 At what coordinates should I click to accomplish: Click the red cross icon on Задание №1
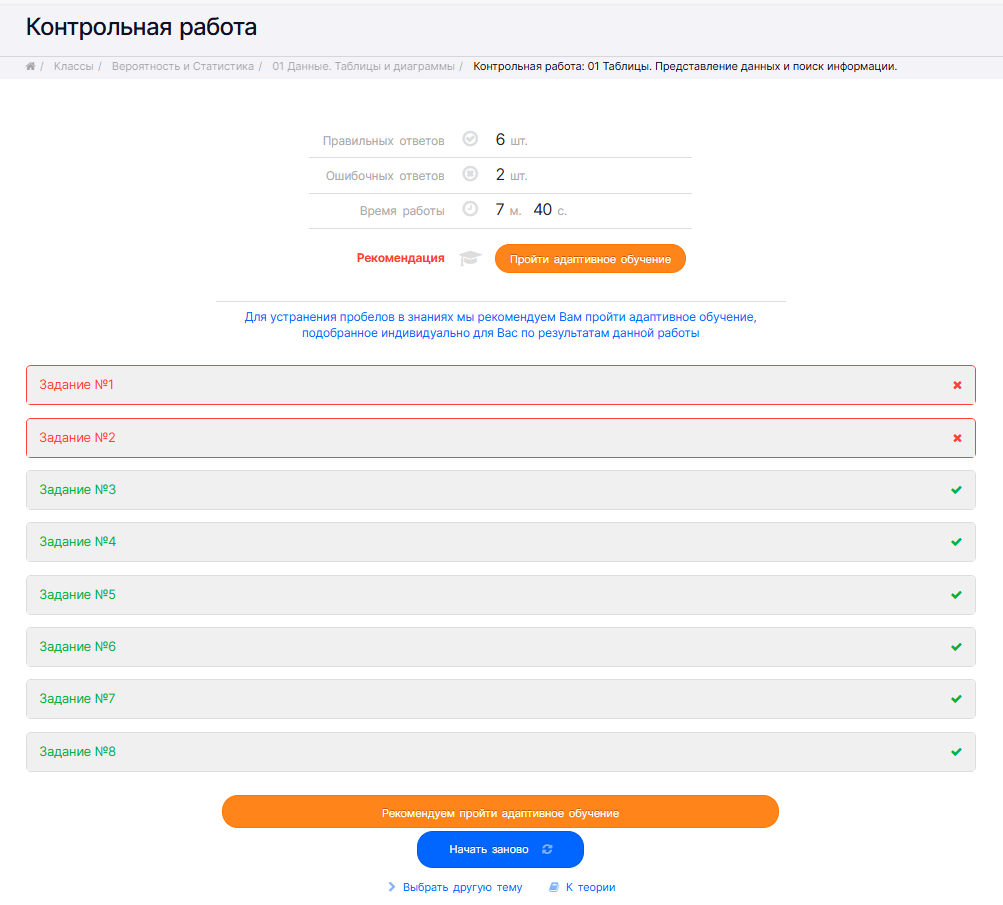point(957,385)
